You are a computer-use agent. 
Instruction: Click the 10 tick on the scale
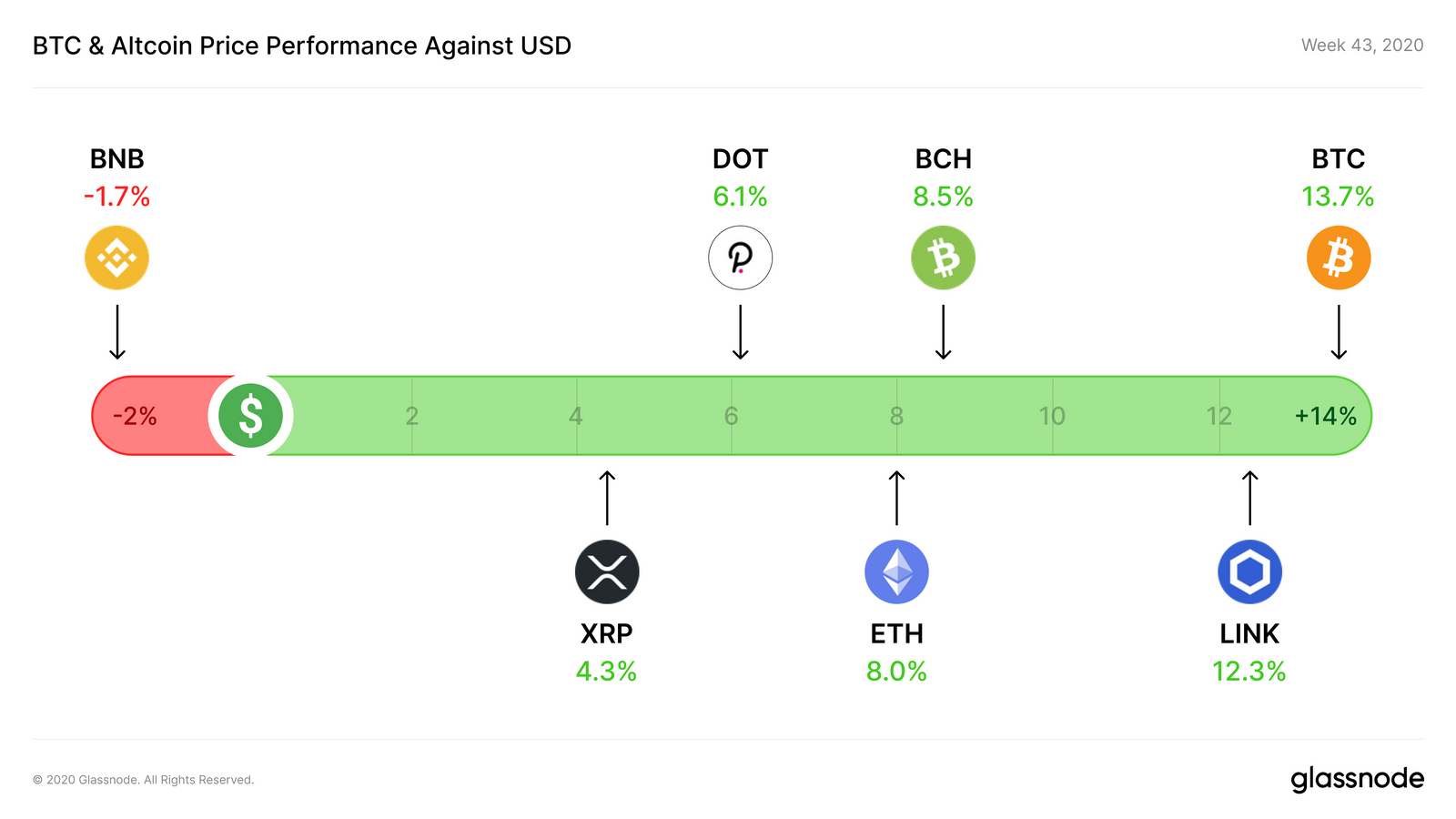coord(1052,416)
